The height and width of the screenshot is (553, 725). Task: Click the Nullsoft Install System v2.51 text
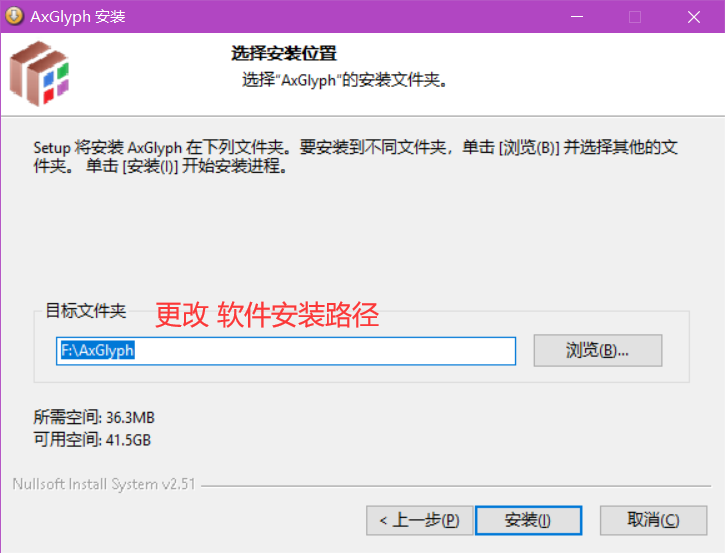[x=104, y=484]
